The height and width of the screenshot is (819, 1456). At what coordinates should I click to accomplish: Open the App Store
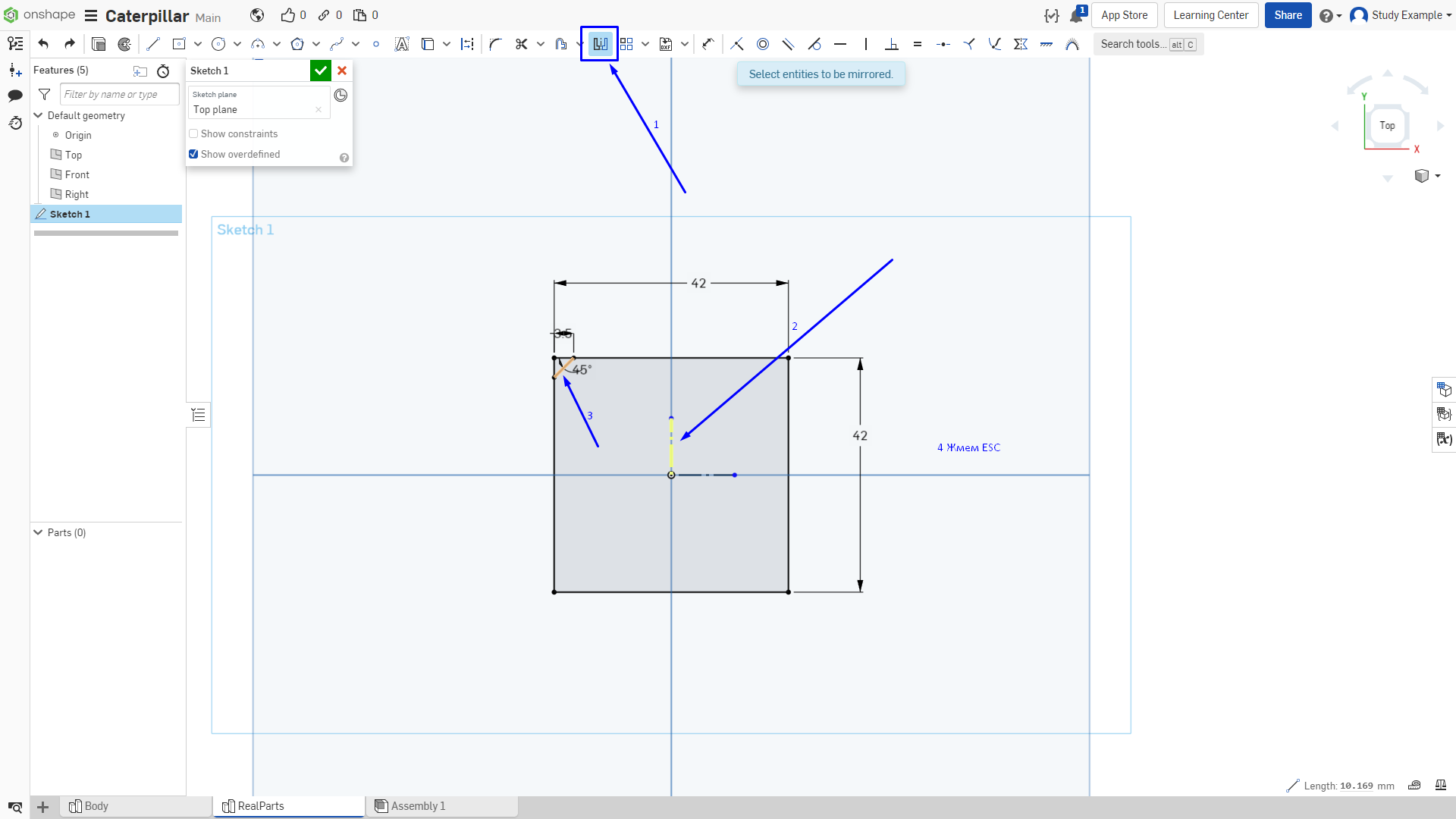(1124, 15)
